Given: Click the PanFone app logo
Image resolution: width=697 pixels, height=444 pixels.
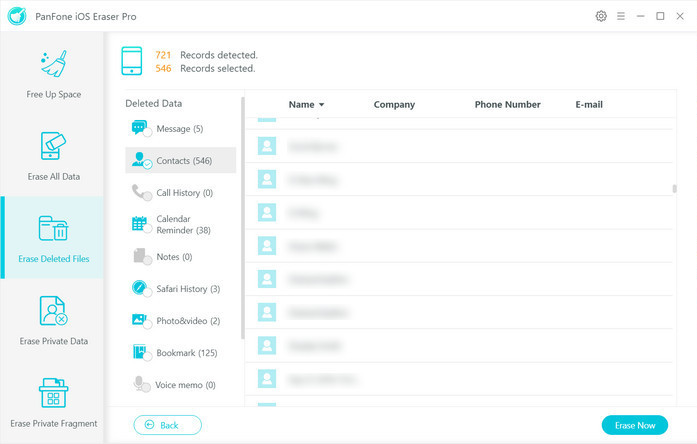Looking at the screenshot, I should click(17, 16).
